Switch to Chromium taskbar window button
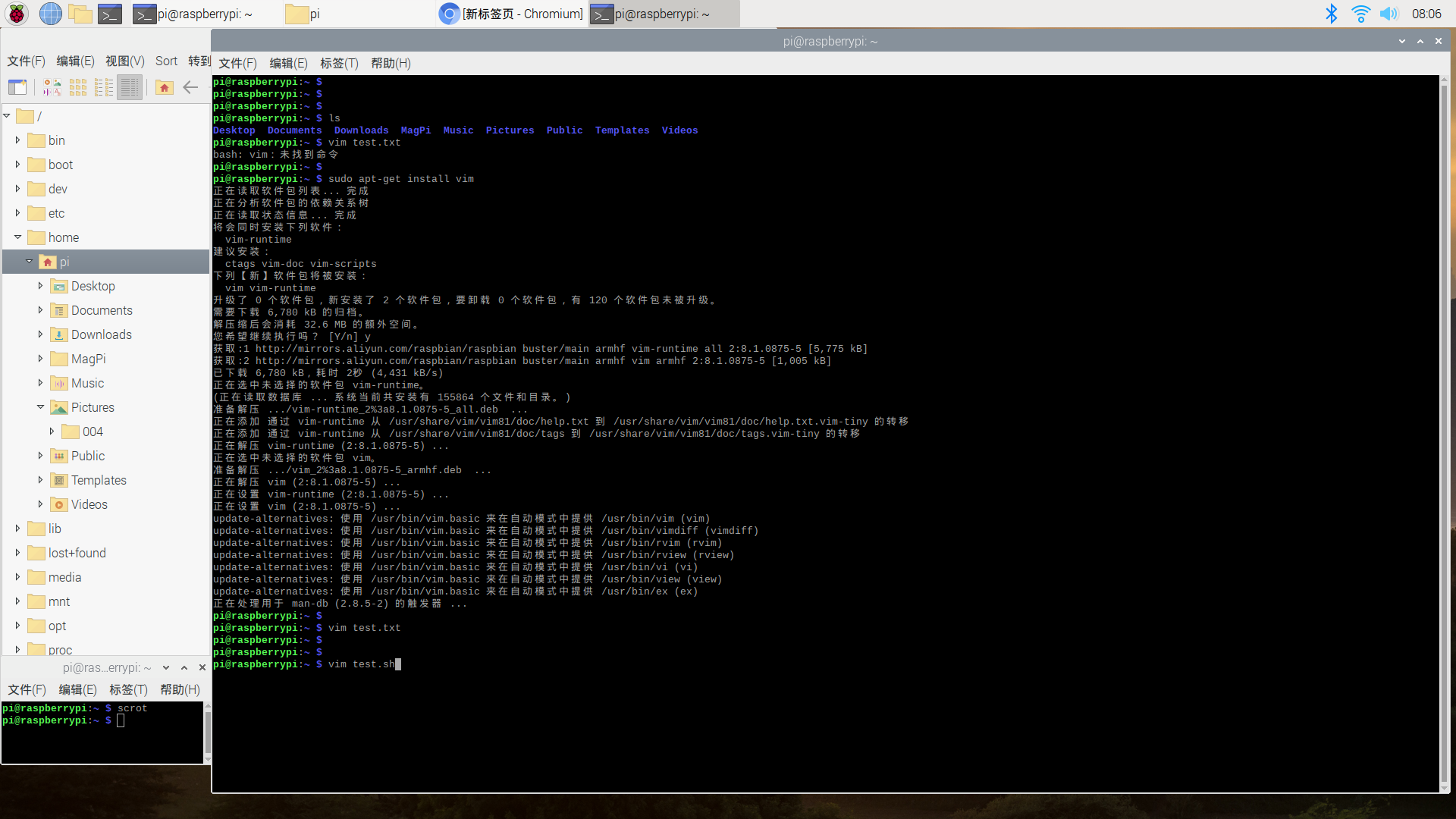This screenshot has height=819, width=1456. tap(512, 14)
